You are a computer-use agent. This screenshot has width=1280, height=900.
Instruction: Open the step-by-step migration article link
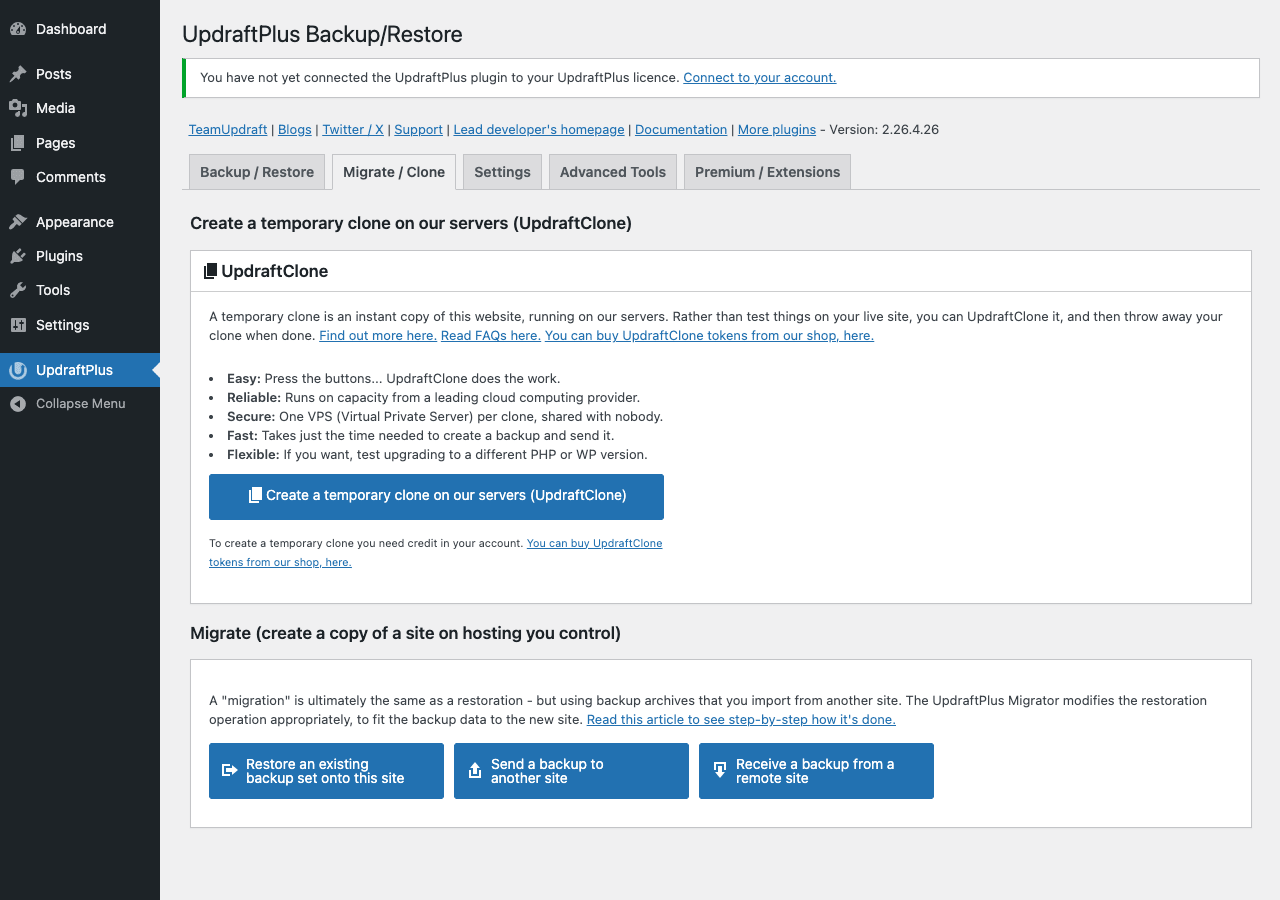click(x=741, y=720)
